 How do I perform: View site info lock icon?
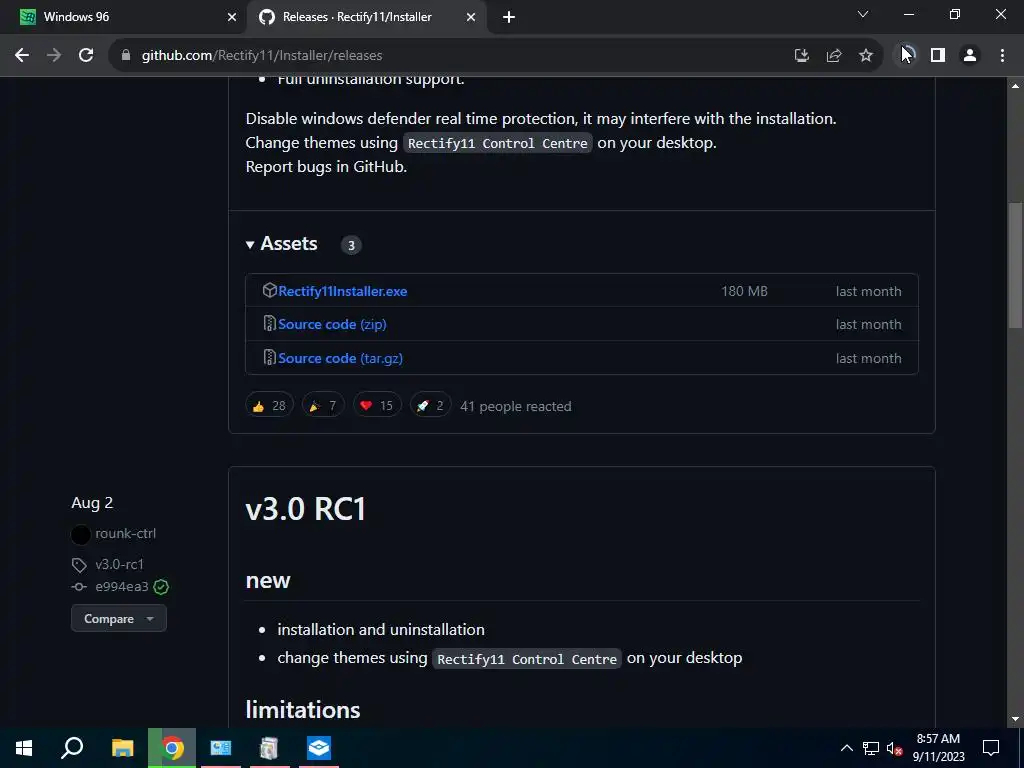tap(125, 56)
